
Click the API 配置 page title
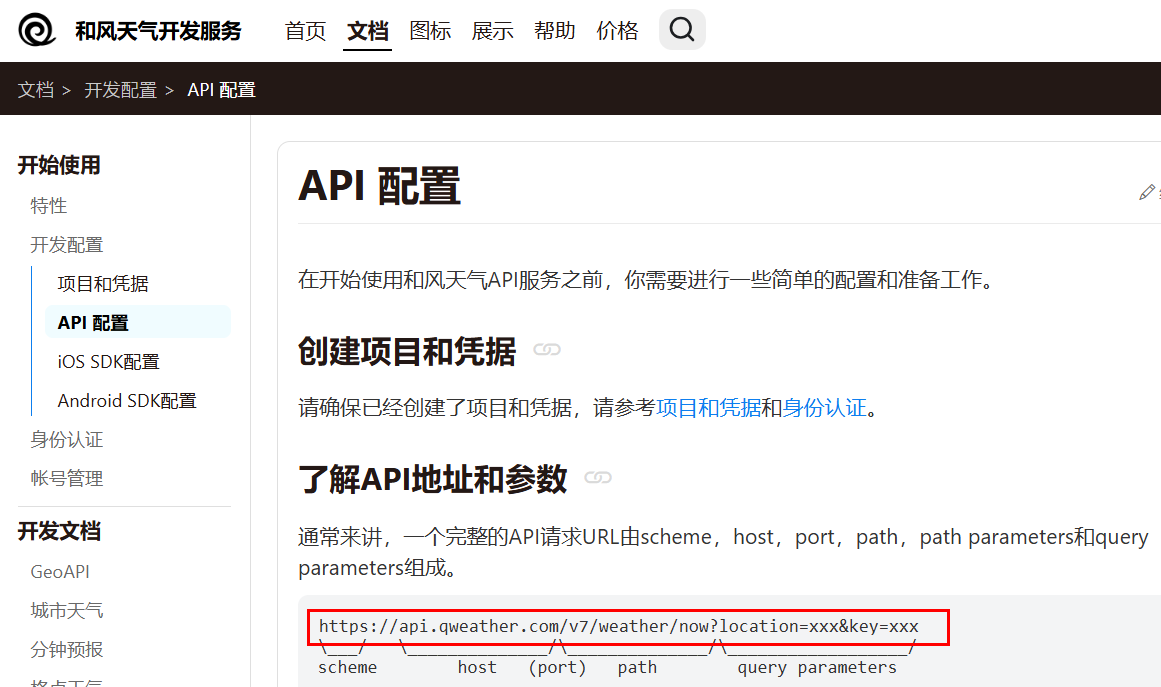pyautogui.click(x=379, y=186)
